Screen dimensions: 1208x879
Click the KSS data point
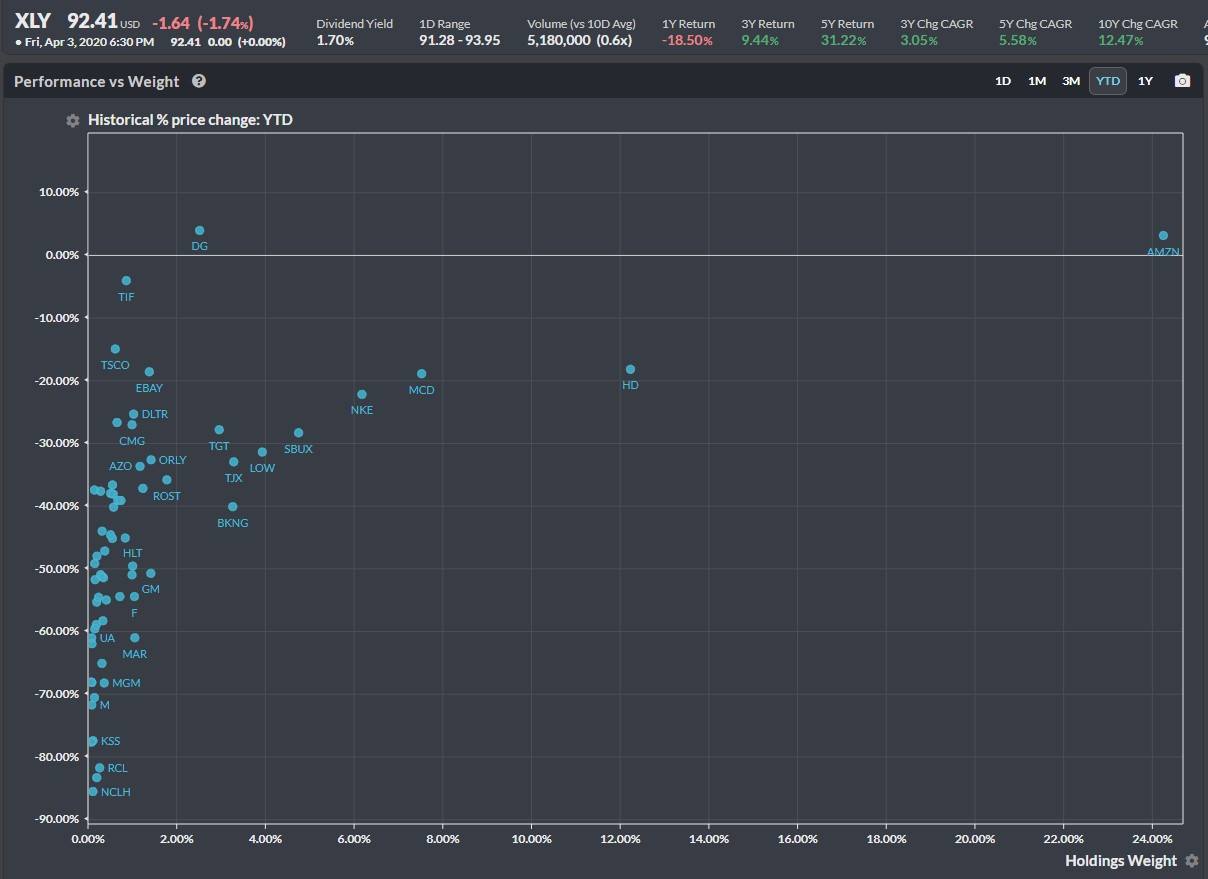[93, 741]
